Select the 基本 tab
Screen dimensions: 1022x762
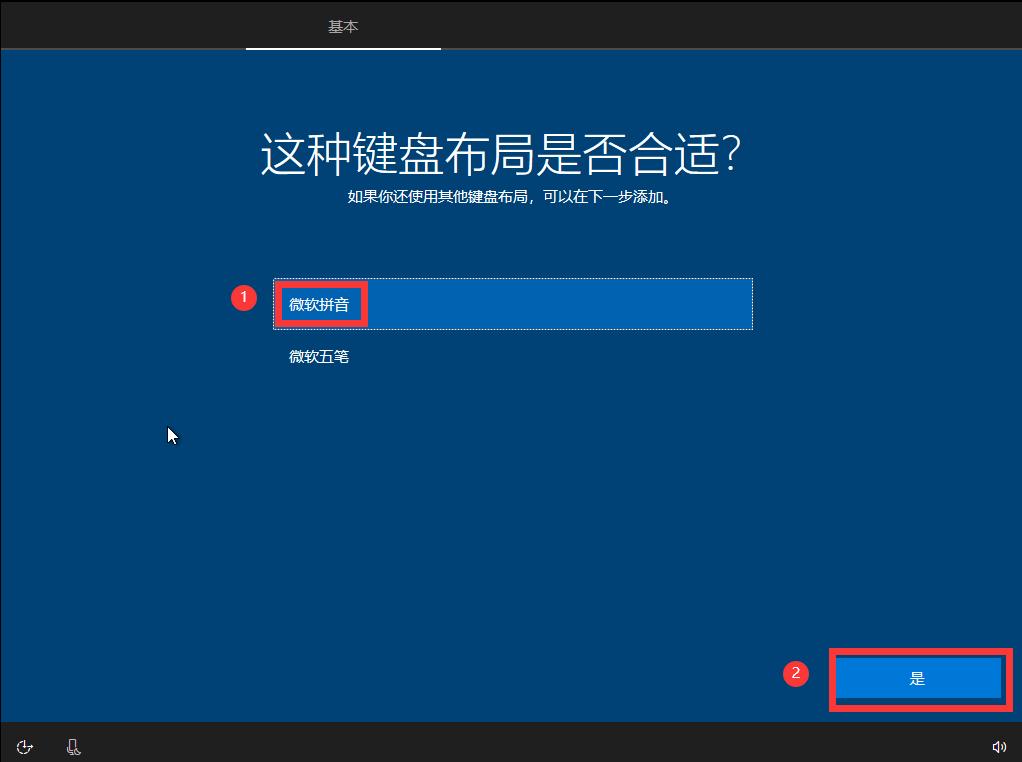(343, 26)
